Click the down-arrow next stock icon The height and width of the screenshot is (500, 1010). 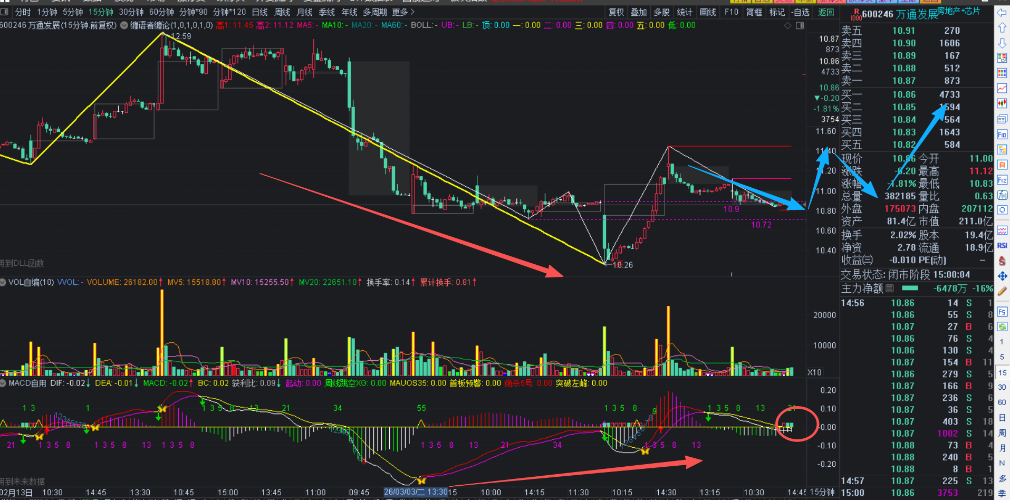point(1002,43)
